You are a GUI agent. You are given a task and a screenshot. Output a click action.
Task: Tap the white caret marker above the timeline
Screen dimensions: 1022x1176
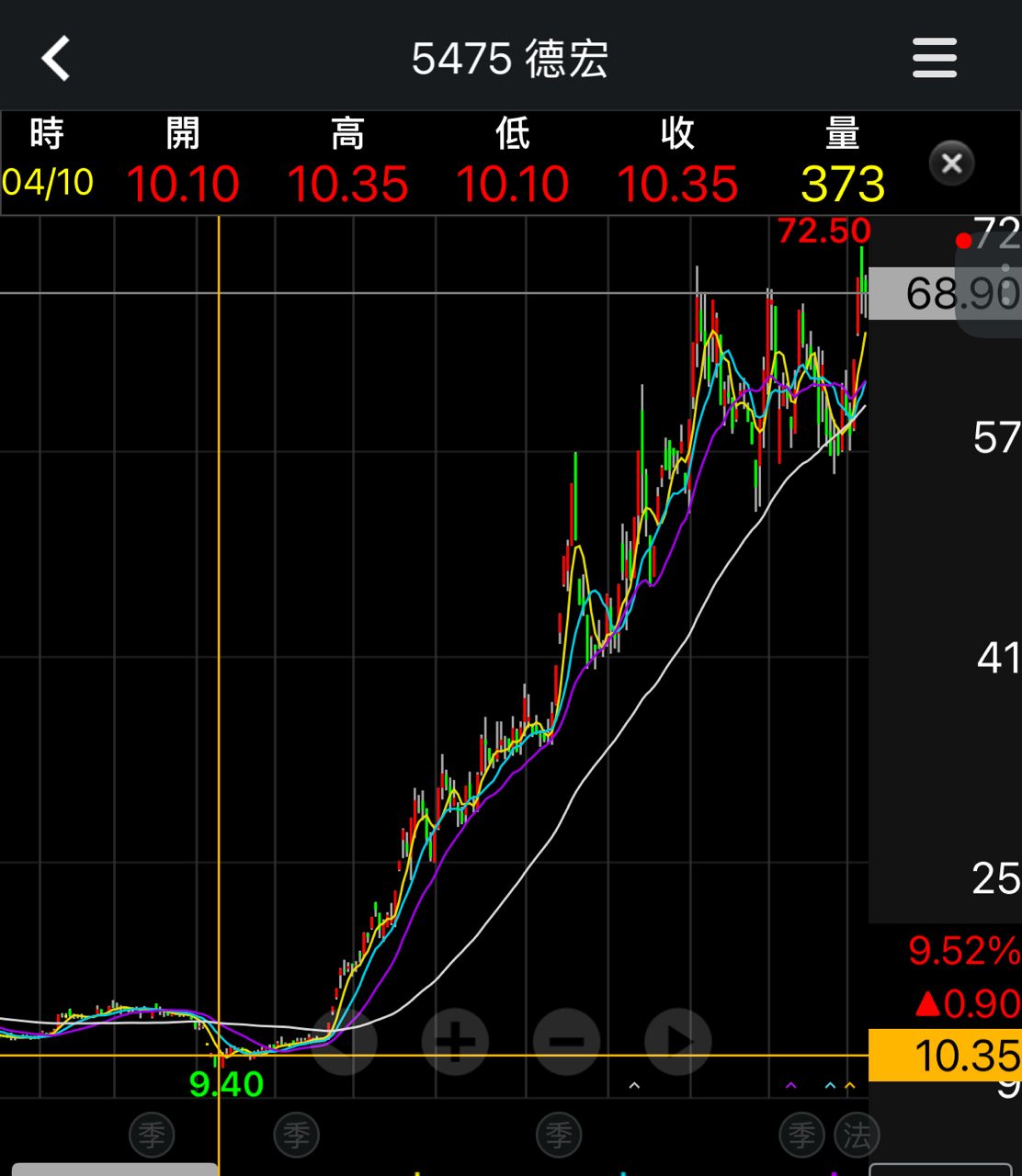click(633, 1087)
